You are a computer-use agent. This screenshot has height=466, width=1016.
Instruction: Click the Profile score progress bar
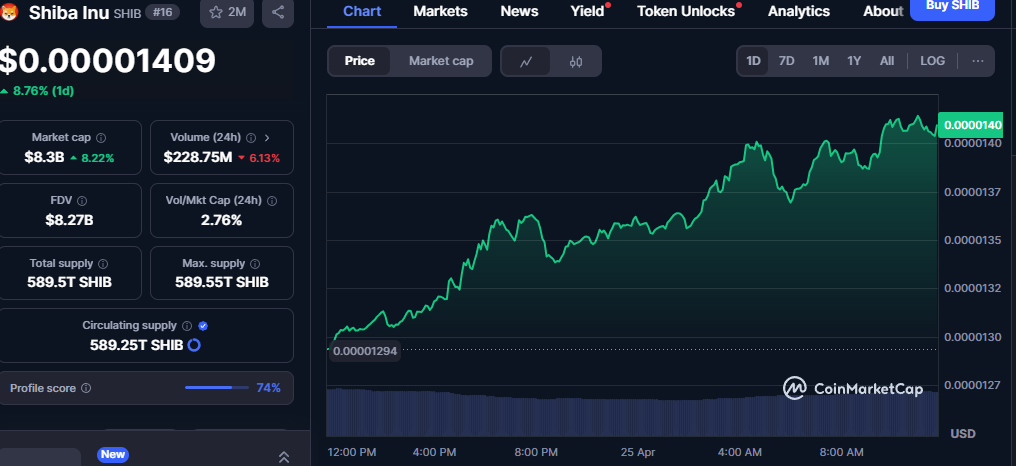(x=216, y=388)
